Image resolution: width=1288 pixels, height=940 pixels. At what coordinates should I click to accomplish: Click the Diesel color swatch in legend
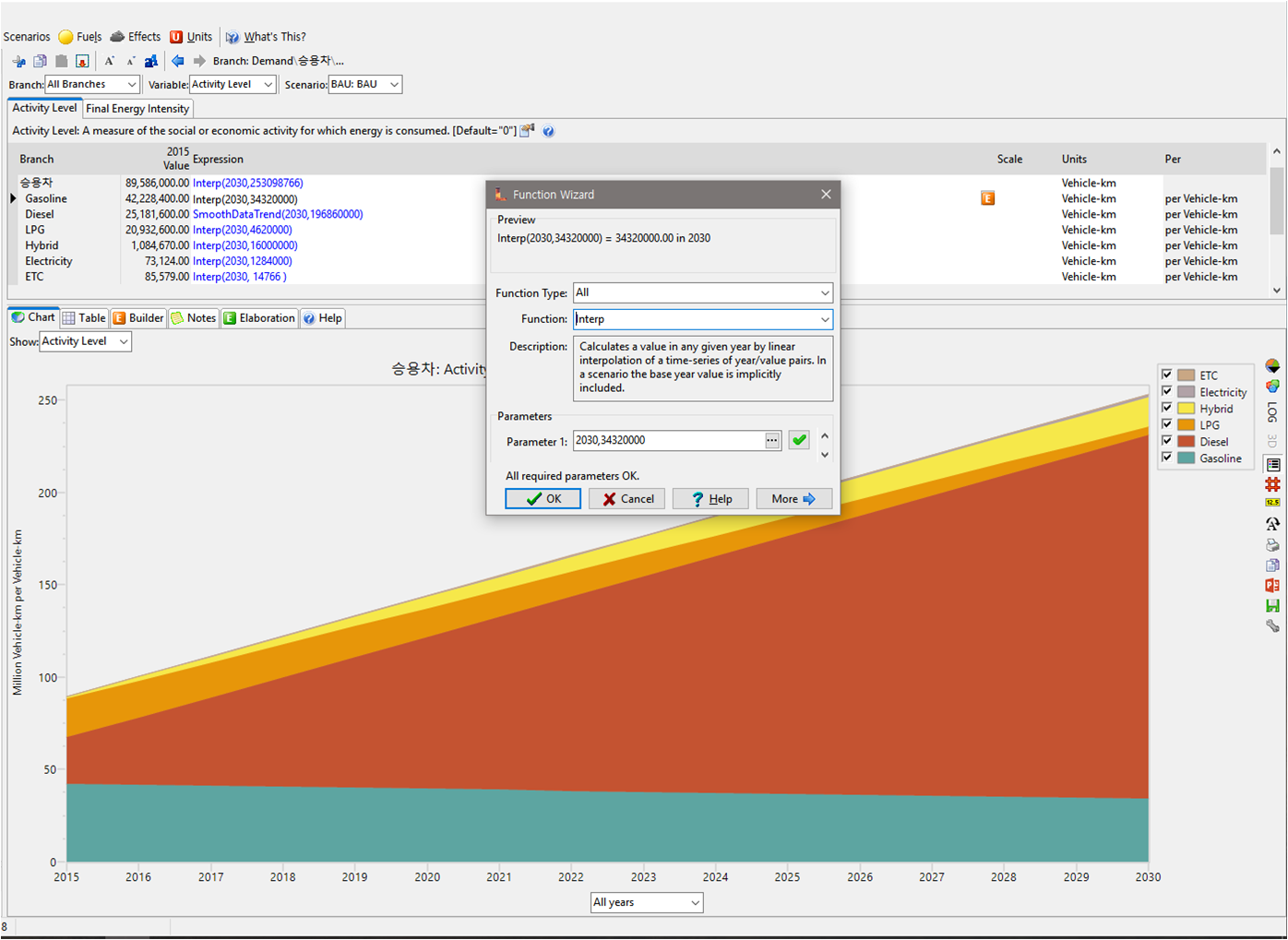click(1187, 442)
